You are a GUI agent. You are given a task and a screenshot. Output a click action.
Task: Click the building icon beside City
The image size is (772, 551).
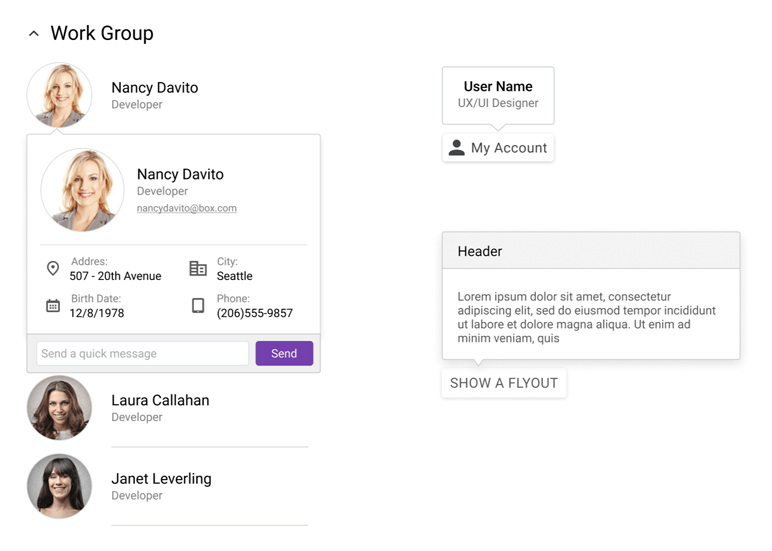(198, 269)
